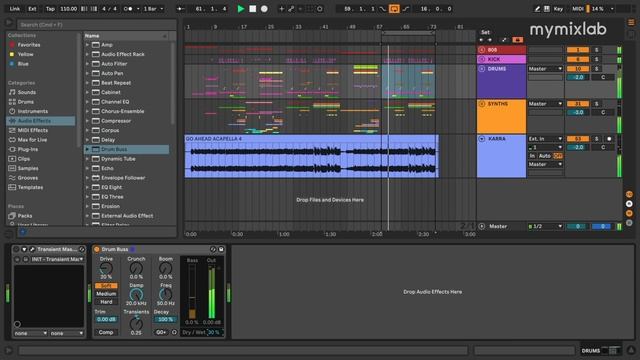The image size is (640, 360).
Task: Click the Punch-In switch icon
Action: tap(382, 9)
